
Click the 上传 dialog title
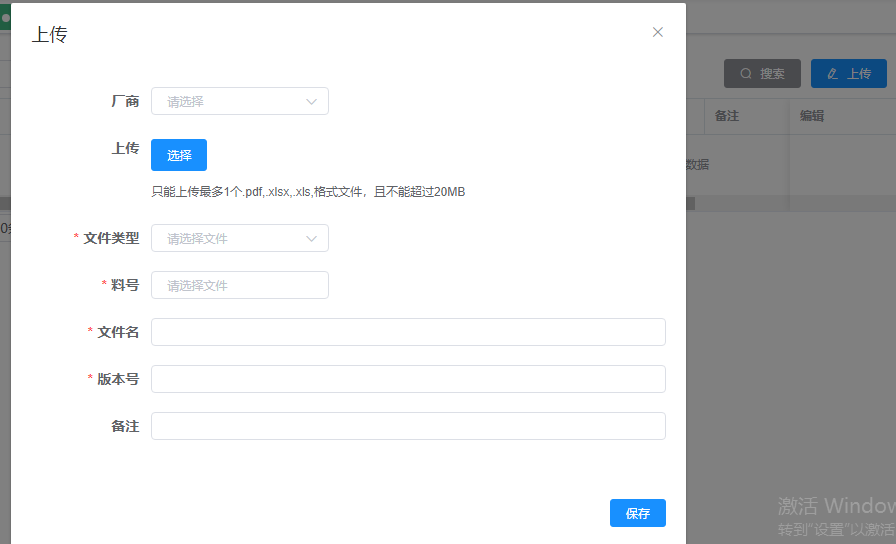[x=50, y=35]
